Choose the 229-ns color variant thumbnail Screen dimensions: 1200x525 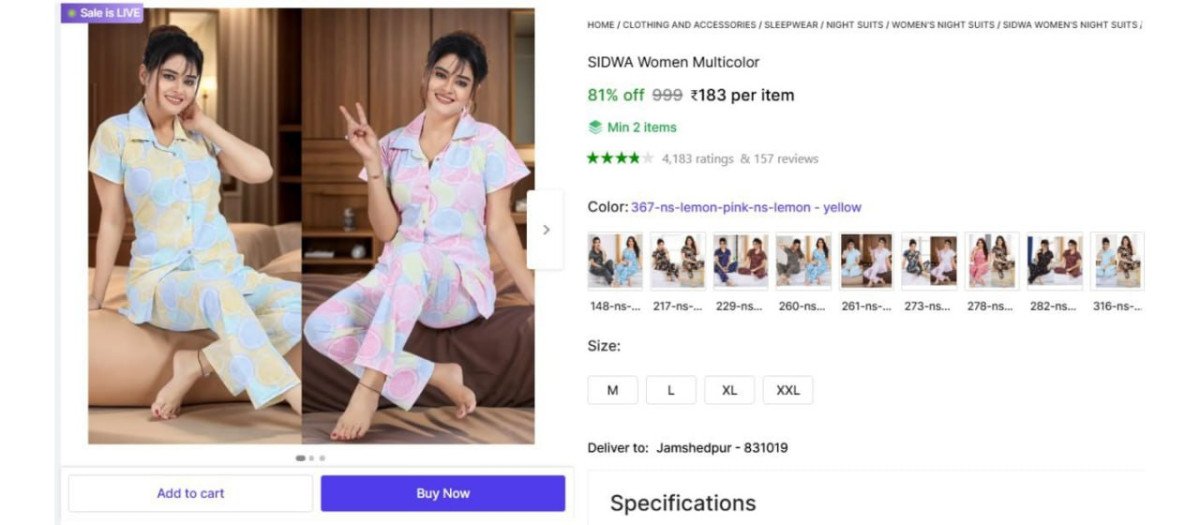[740, 261]
